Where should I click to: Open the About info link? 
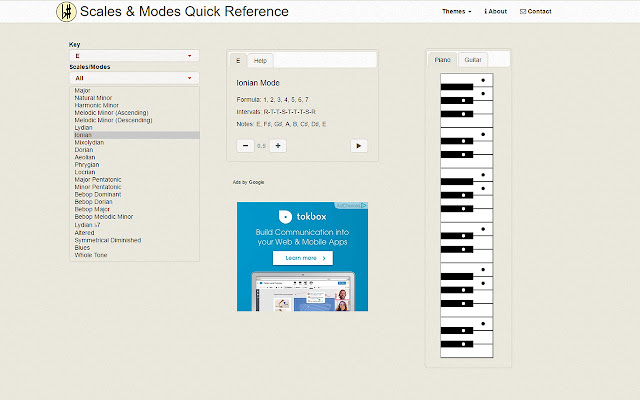(496, 11)
